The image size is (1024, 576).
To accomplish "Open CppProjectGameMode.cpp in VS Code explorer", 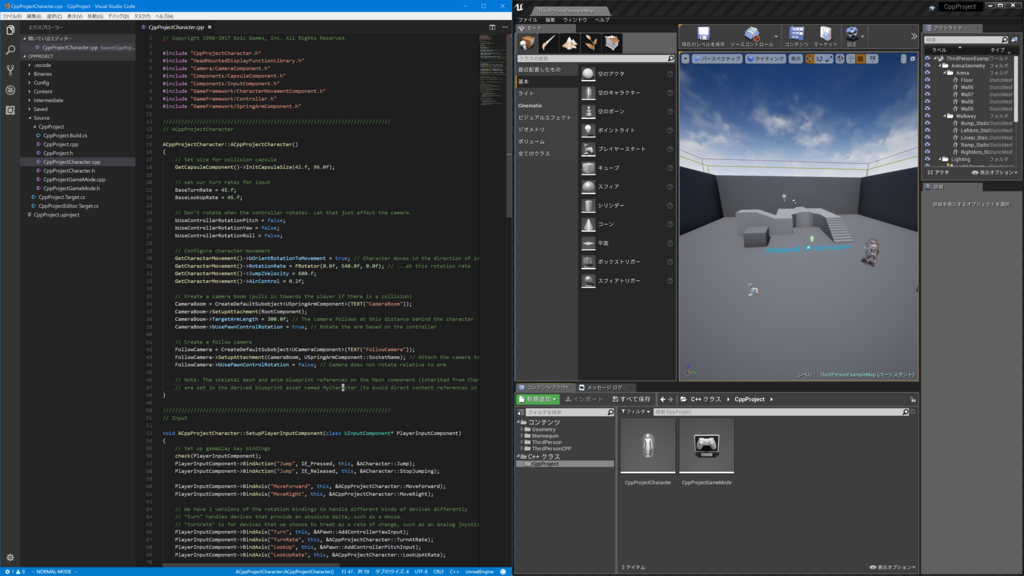I will 74,180.
